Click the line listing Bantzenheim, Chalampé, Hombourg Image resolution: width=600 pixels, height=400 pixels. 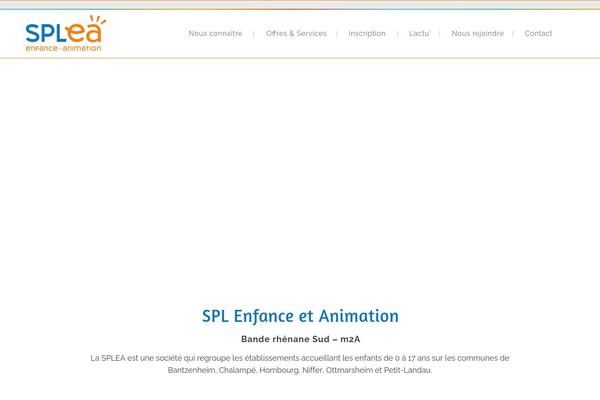point(300,370)
